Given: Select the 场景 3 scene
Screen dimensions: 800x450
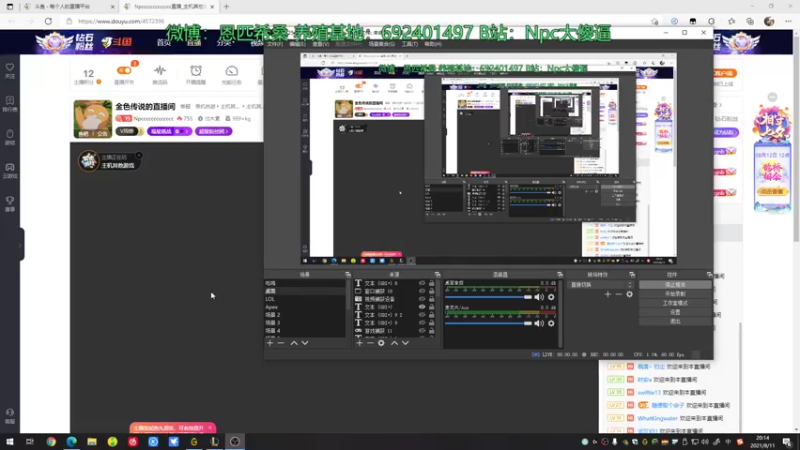Looking at the screenshot, I should 305,323.
